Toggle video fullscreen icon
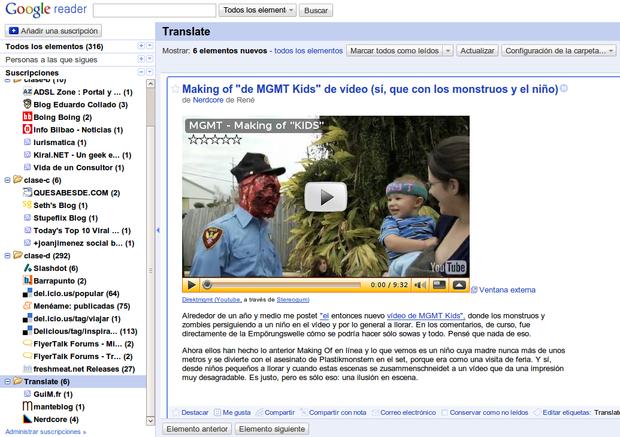Image resolution: width=620 pixels, height=437 pixels. (x=439, y=284)
